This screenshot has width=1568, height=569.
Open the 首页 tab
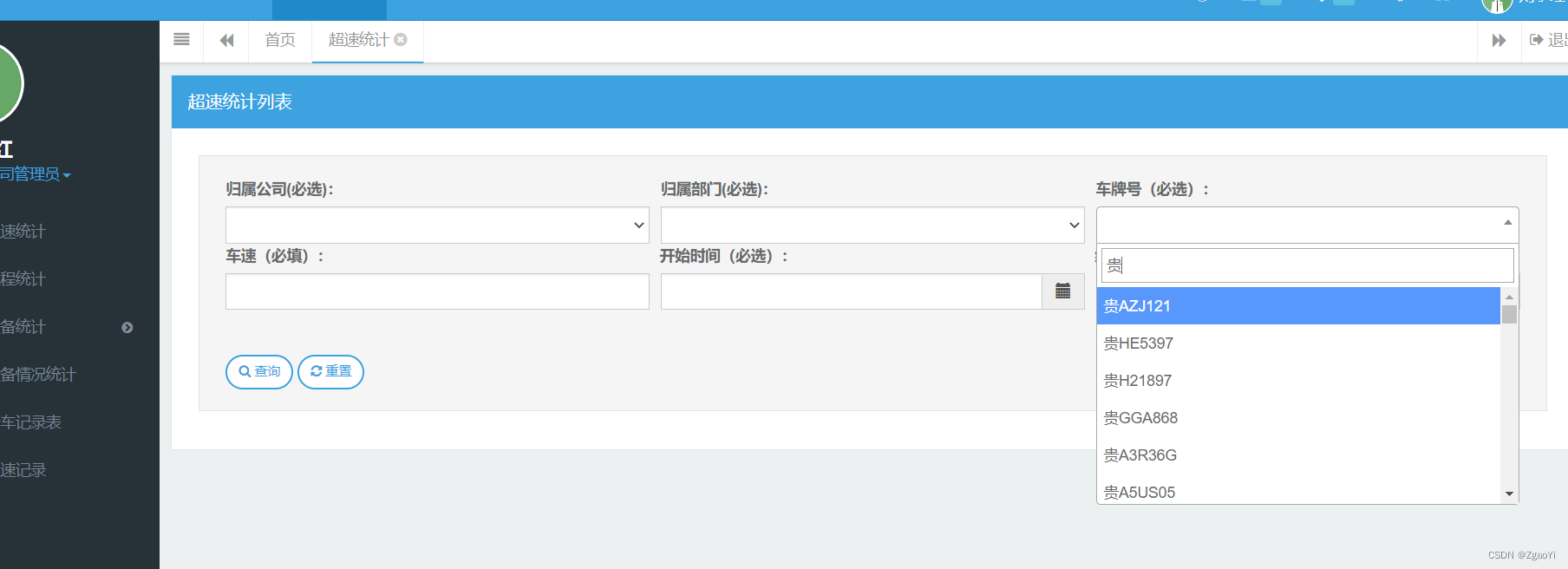tap(280, 40)
